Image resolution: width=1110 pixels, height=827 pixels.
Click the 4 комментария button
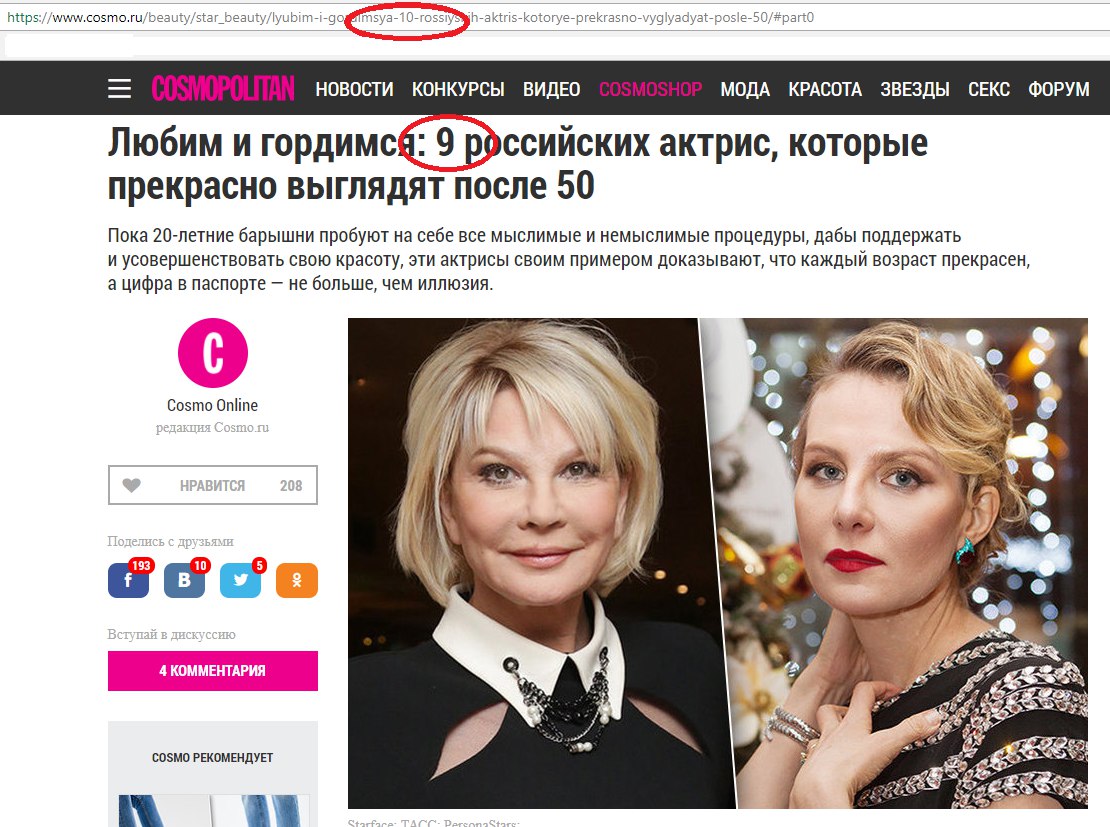pos(212,671)
